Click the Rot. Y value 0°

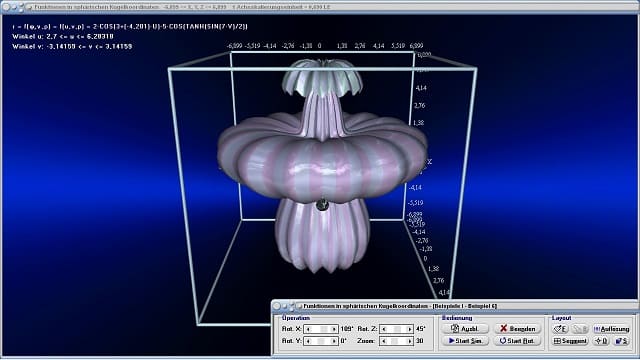(343, 341)
